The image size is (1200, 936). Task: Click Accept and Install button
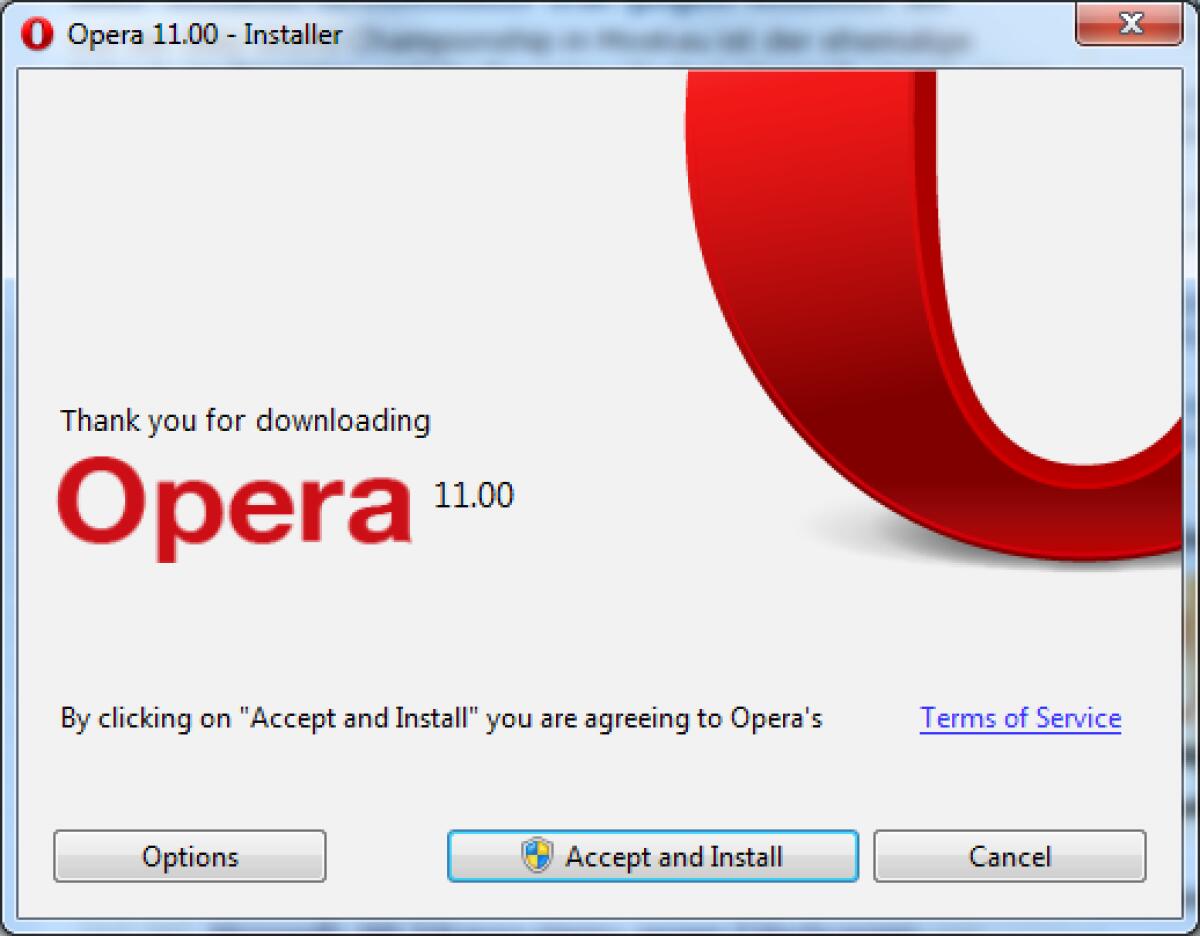(653, 856)
